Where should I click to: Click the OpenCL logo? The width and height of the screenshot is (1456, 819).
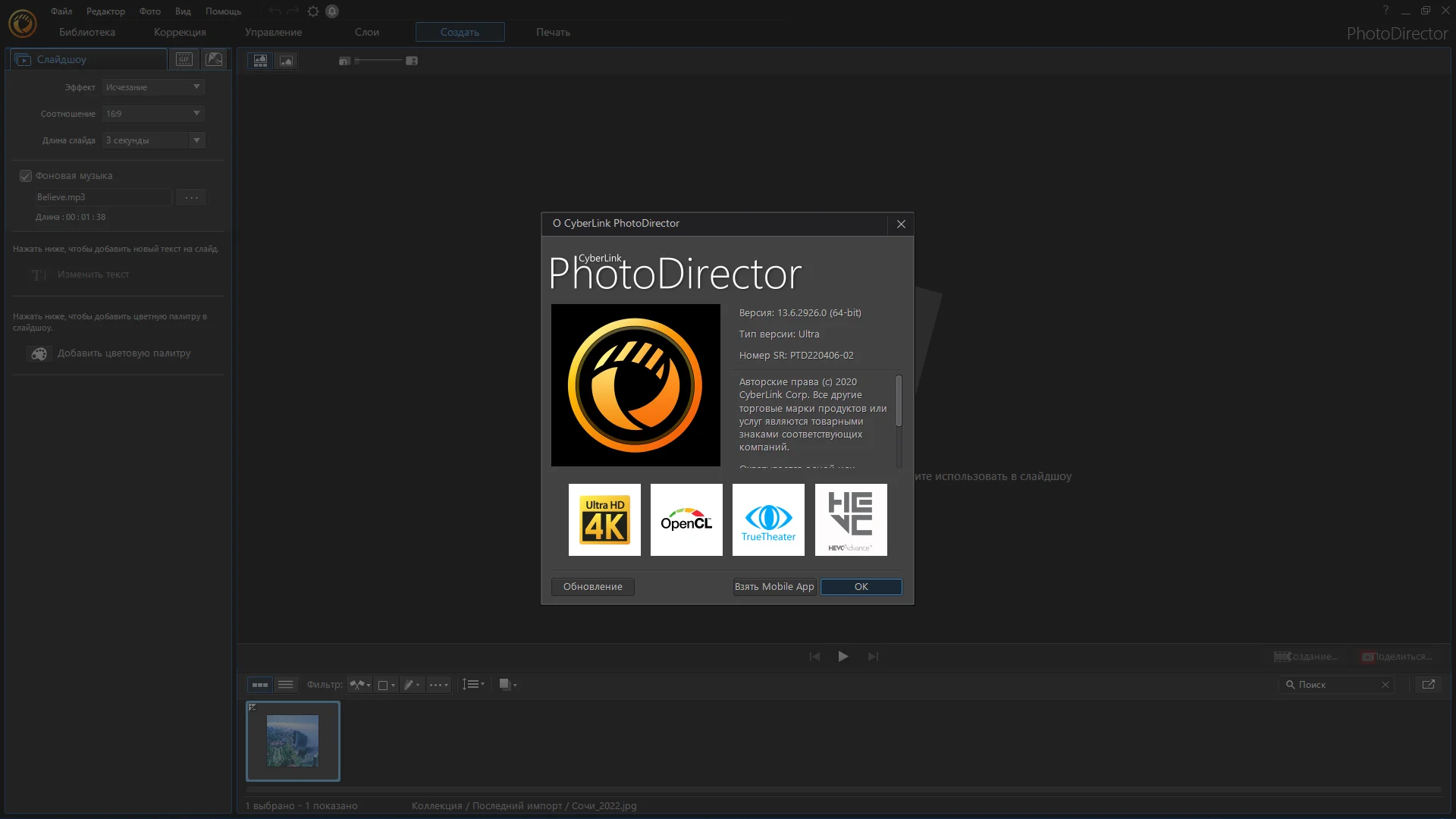coord(686,520)
